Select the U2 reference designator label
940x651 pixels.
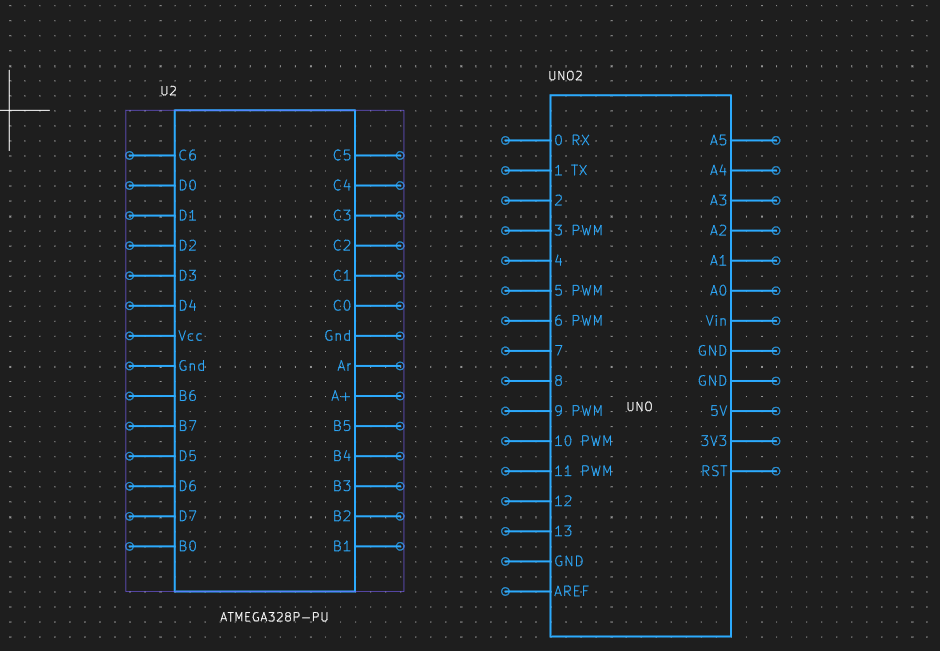168,91
